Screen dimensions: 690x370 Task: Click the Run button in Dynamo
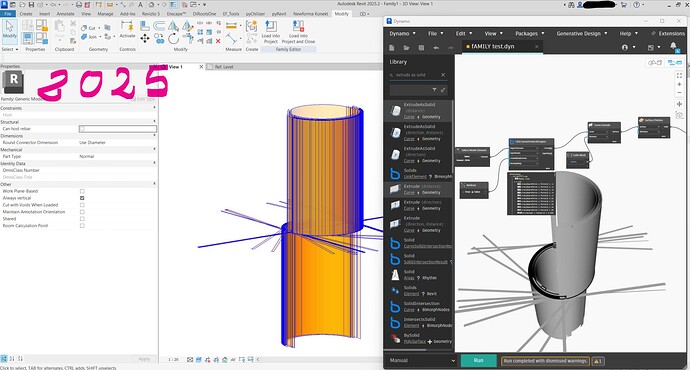coord(478,360)
